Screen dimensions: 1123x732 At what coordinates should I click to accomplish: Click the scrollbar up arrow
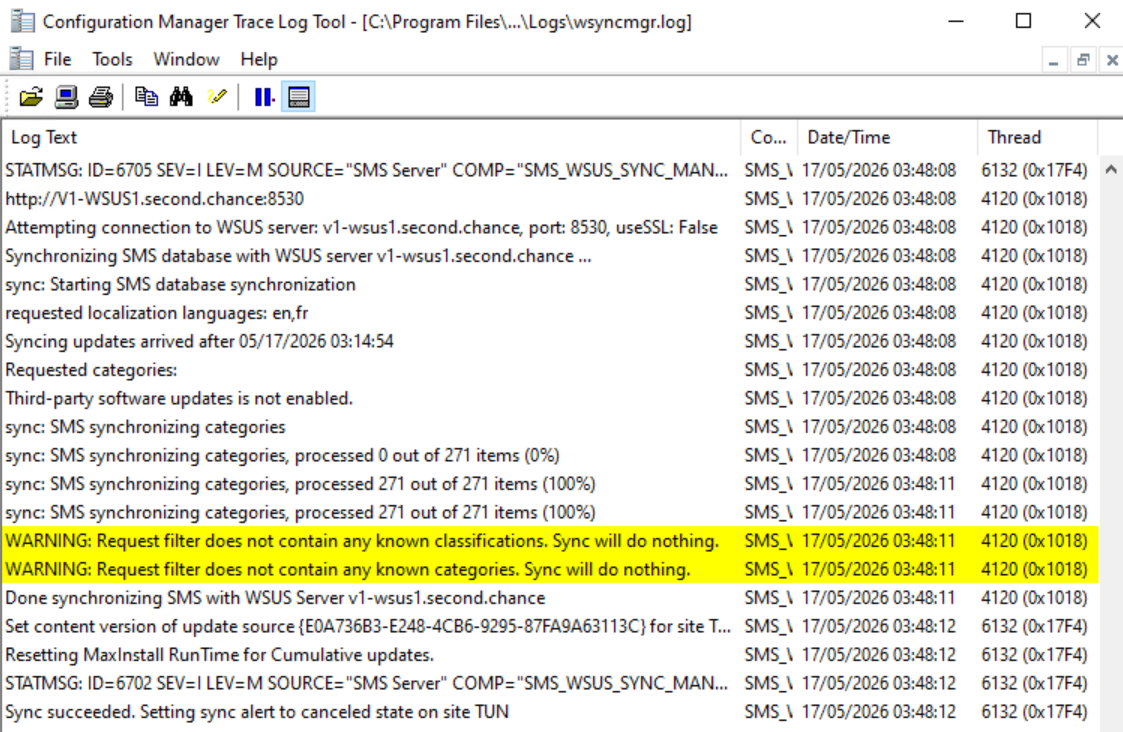[1111, 170]
